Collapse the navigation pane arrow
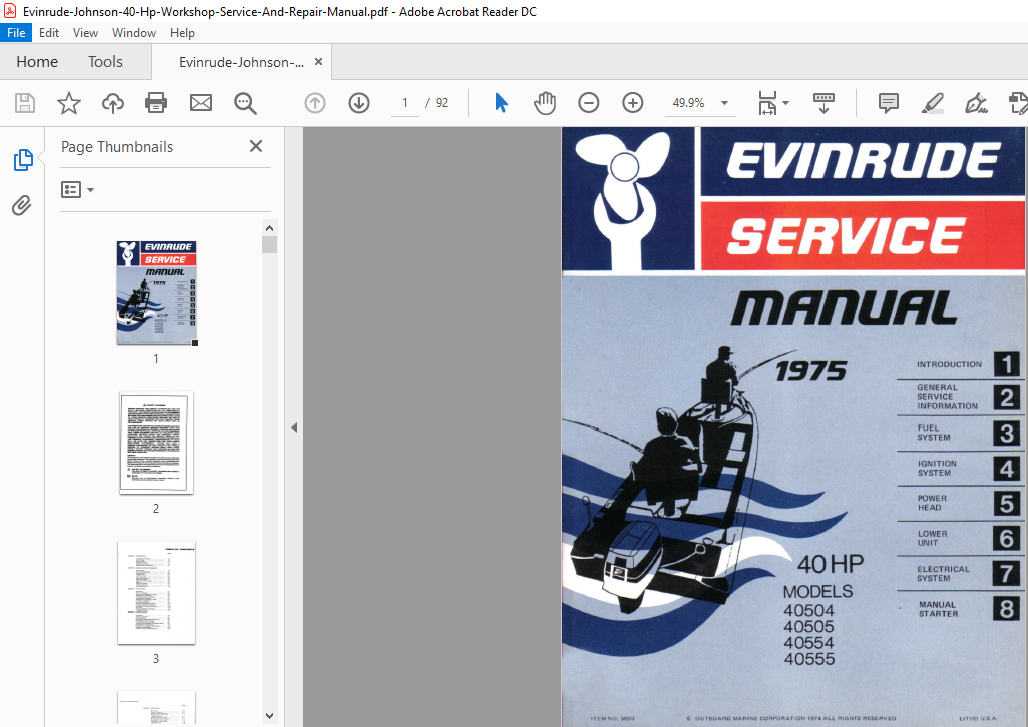Image resolution: width=1028 pixels, height=727 pixels. tap(294, 427)
